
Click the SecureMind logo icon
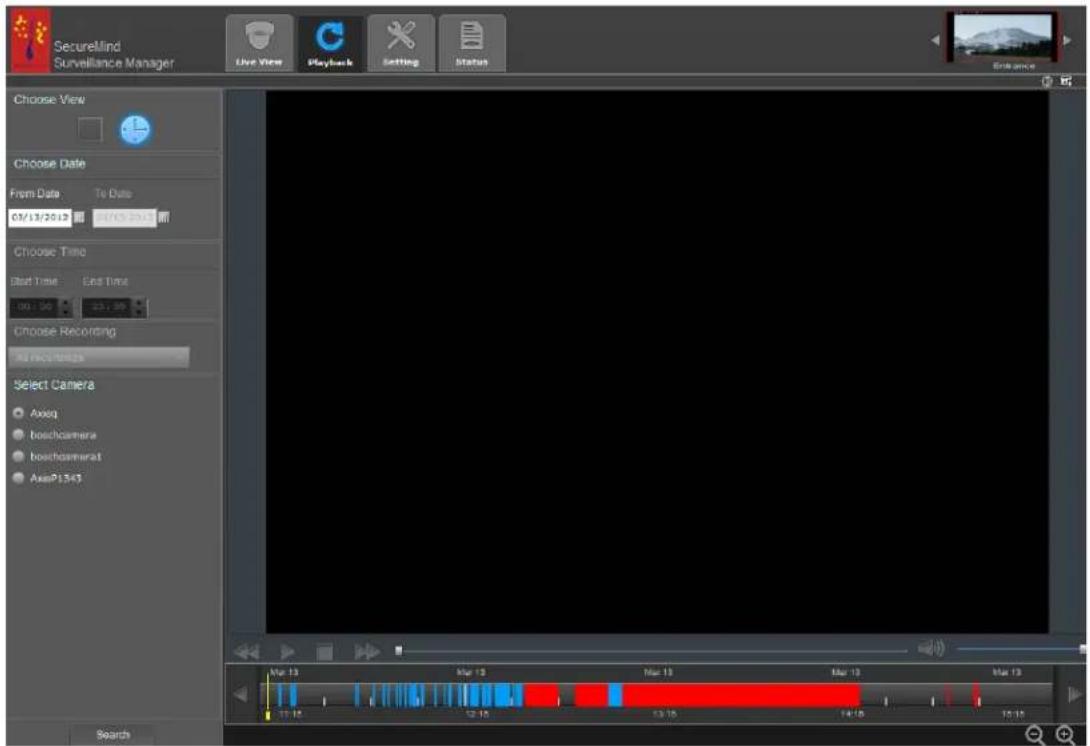(x=31, y=40)
